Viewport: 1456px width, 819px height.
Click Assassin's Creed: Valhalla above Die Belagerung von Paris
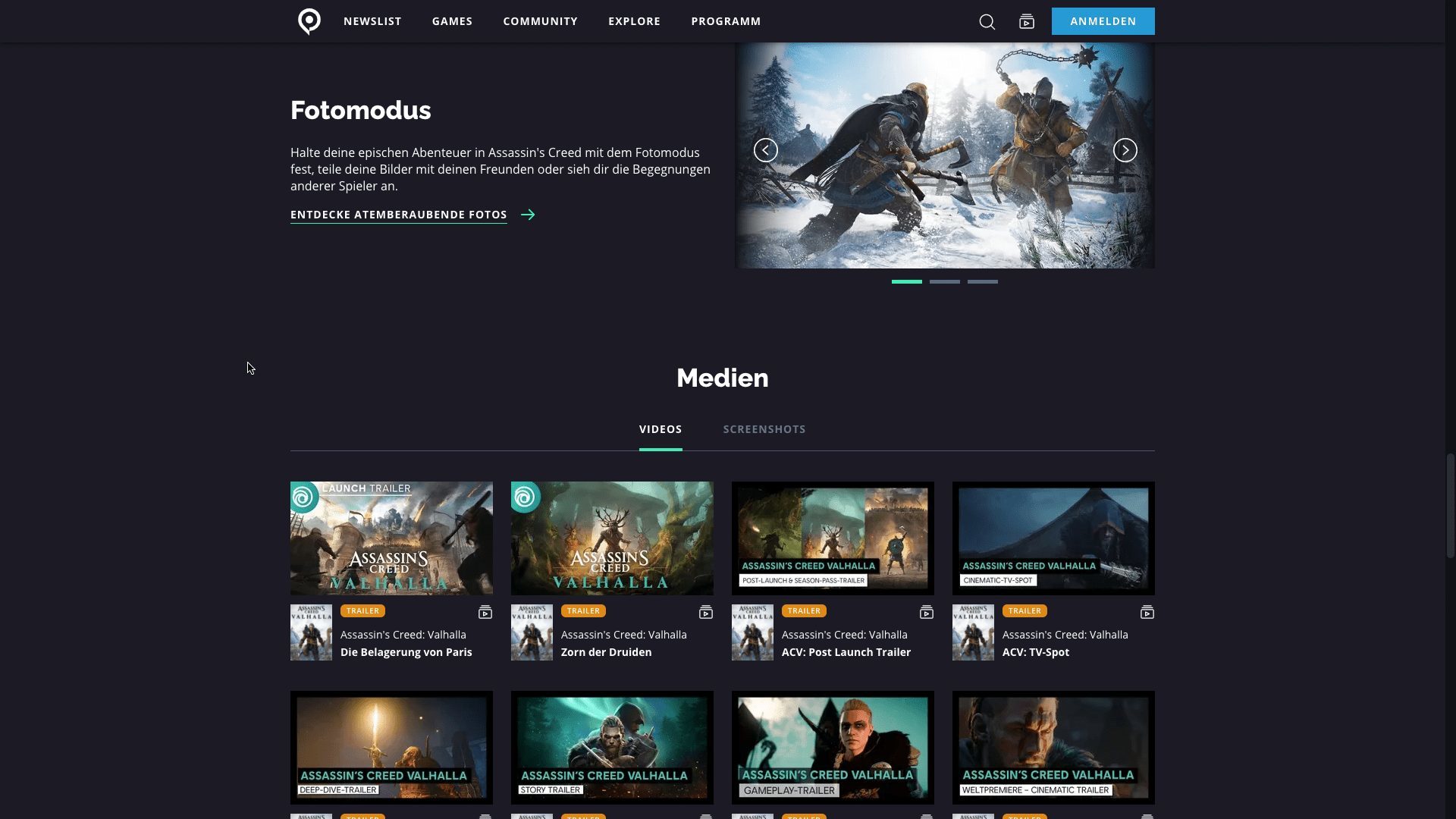[x=403, y=635]
